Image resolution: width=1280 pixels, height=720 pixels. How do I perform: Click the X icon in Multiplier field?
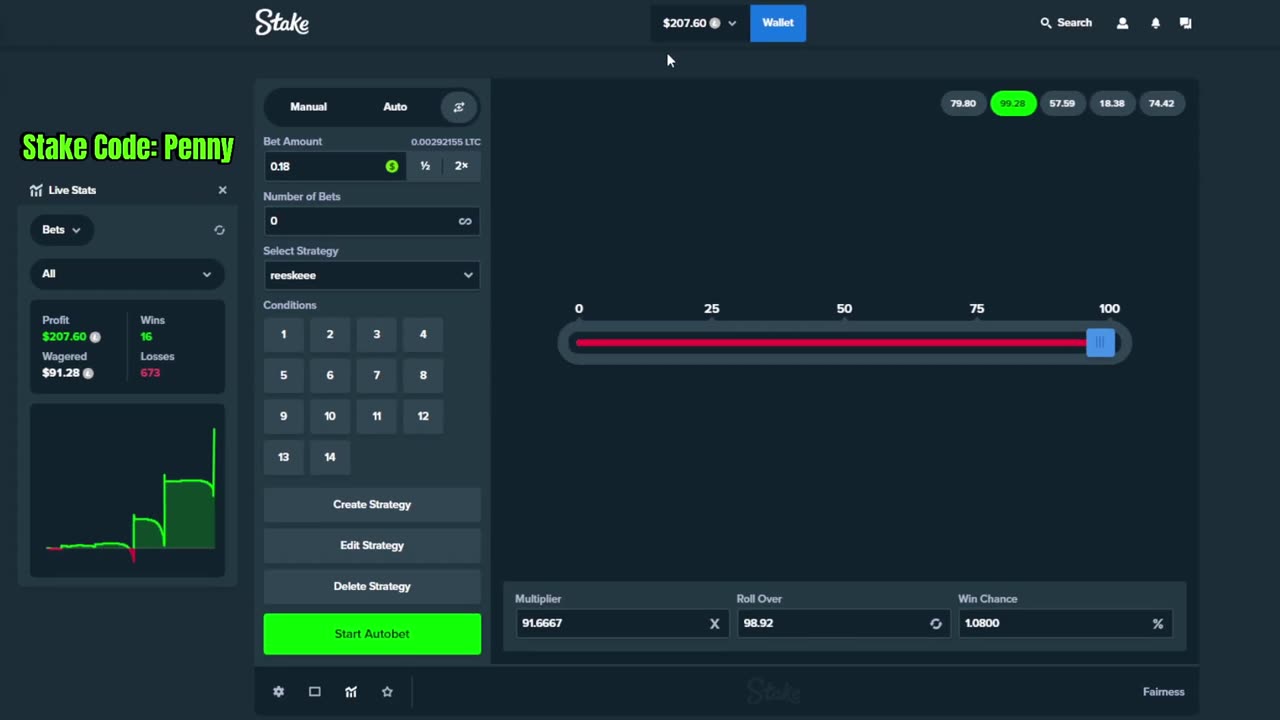714,623
